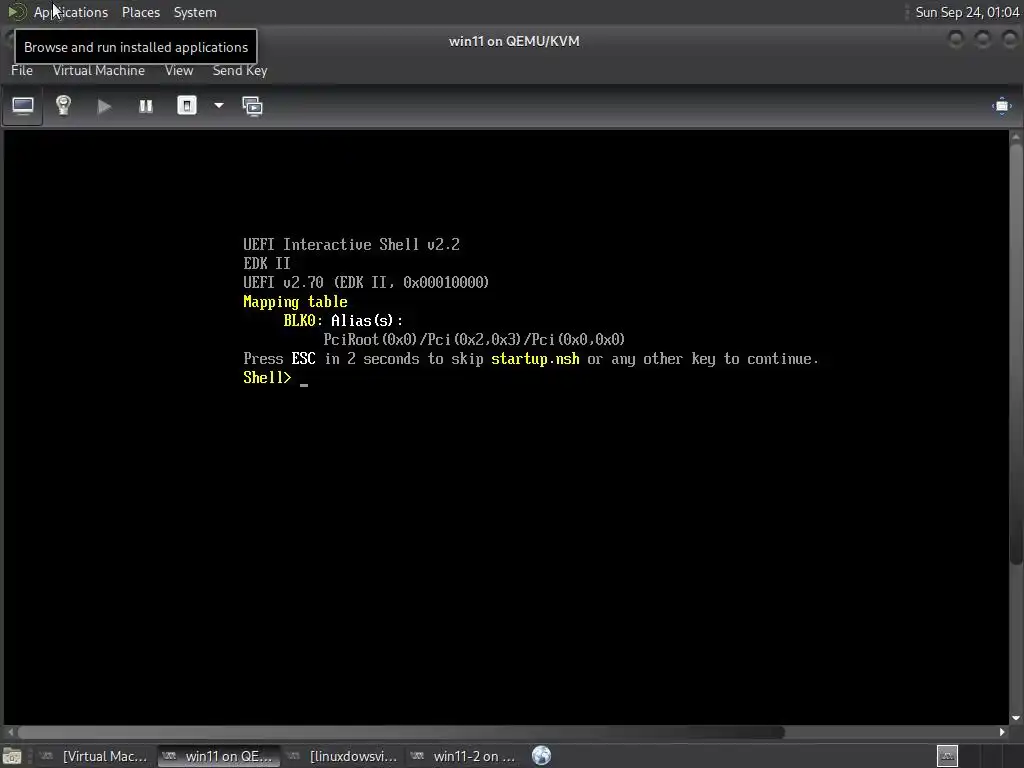Switch to linuxdowsvi taskbar window
The height and width of the screenshot is (768, 1024).
coord(343,756)
